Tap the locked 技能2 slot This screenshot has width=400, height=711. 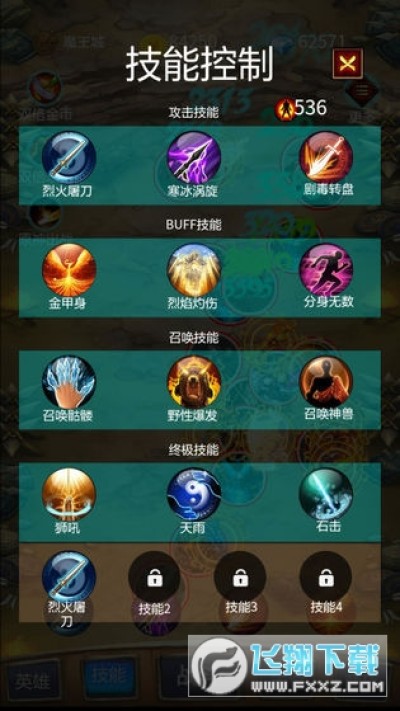click(154, 578)
